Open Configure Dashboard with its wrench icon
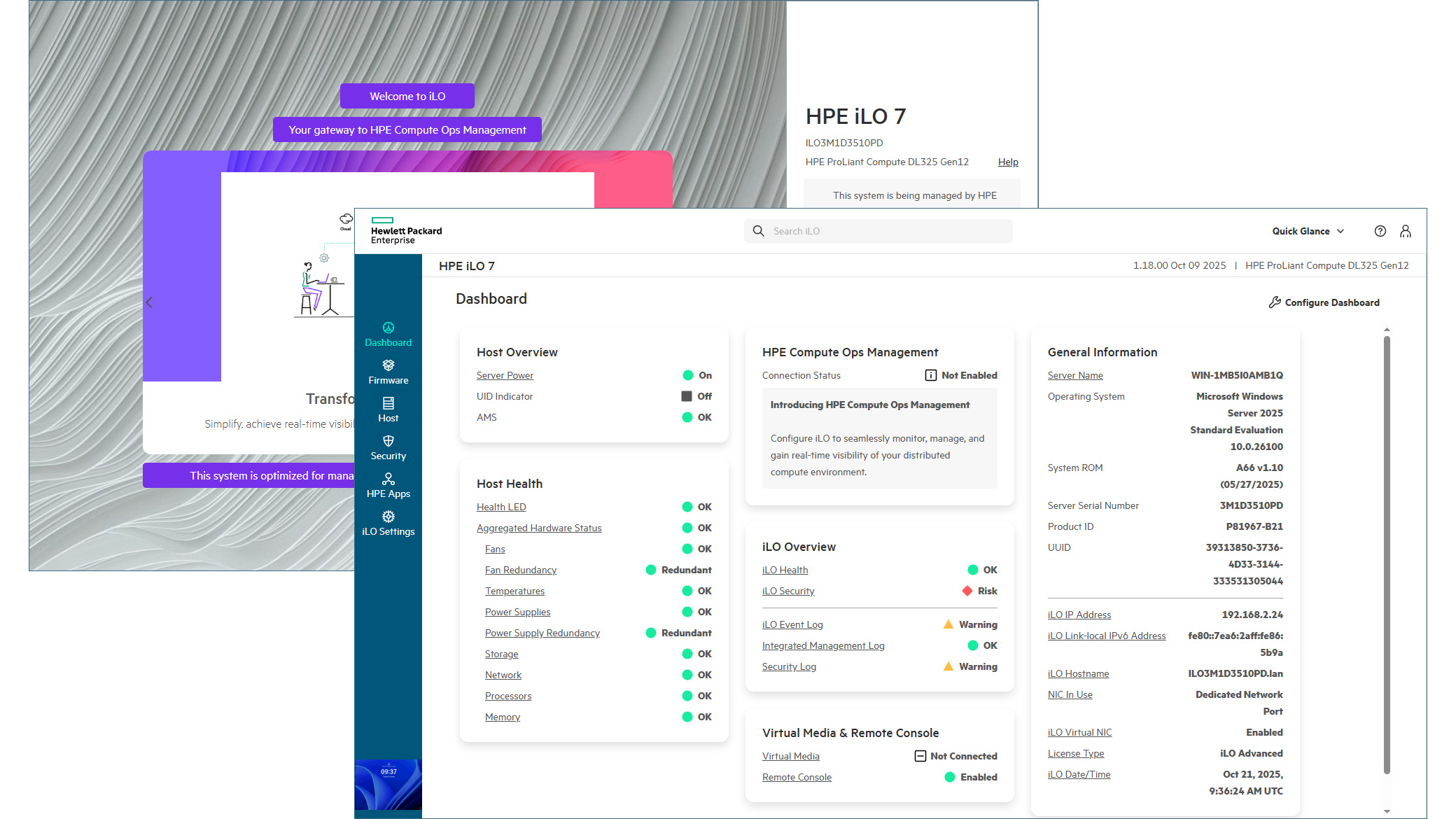The width and height of the screenshot is (1456, 819). pyautogui.click(x=1274, y=302)
